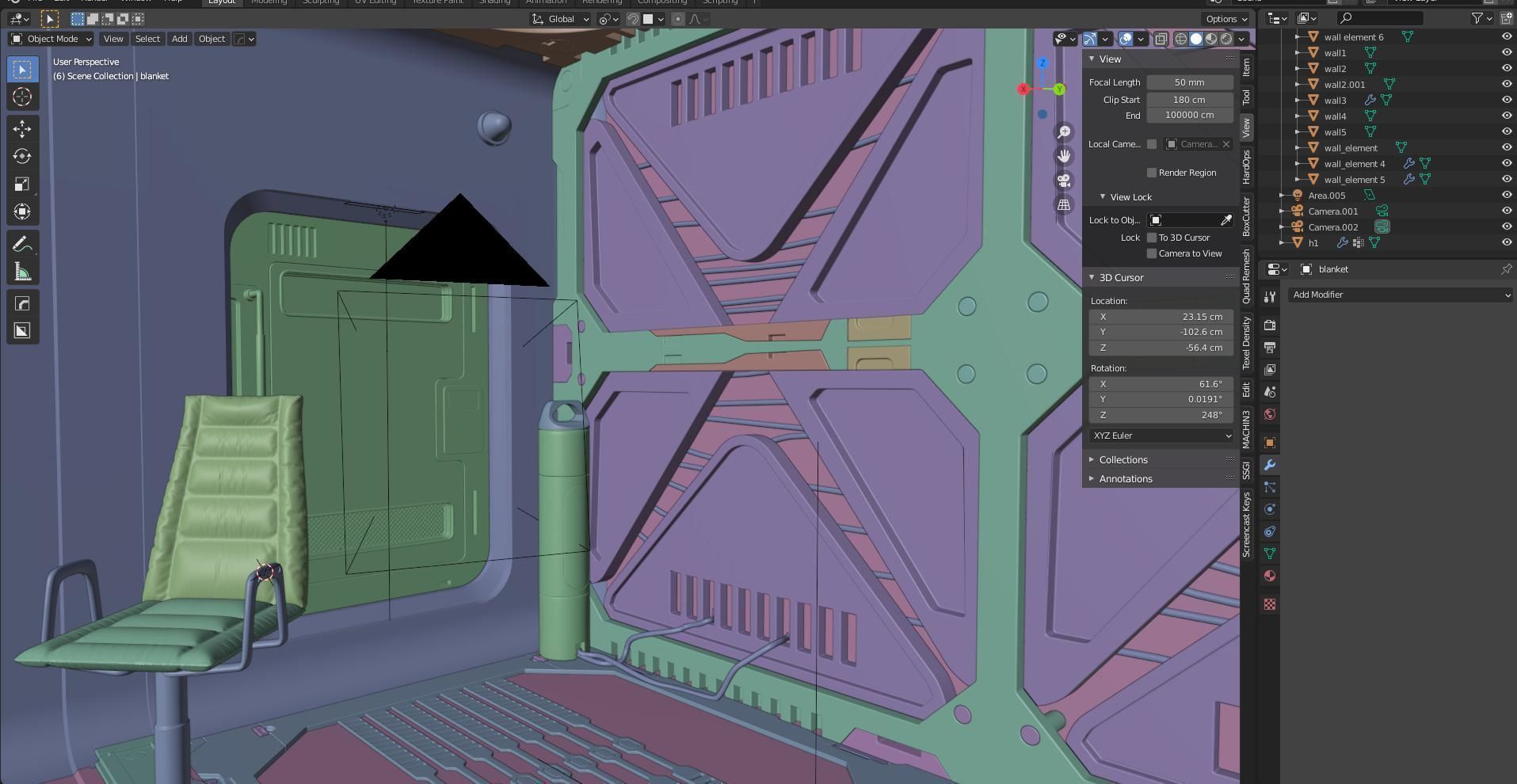The width and height of the screenshot is (1517, 784).
Task: Expand the Annotations panel
Action: click(1126, 479)
